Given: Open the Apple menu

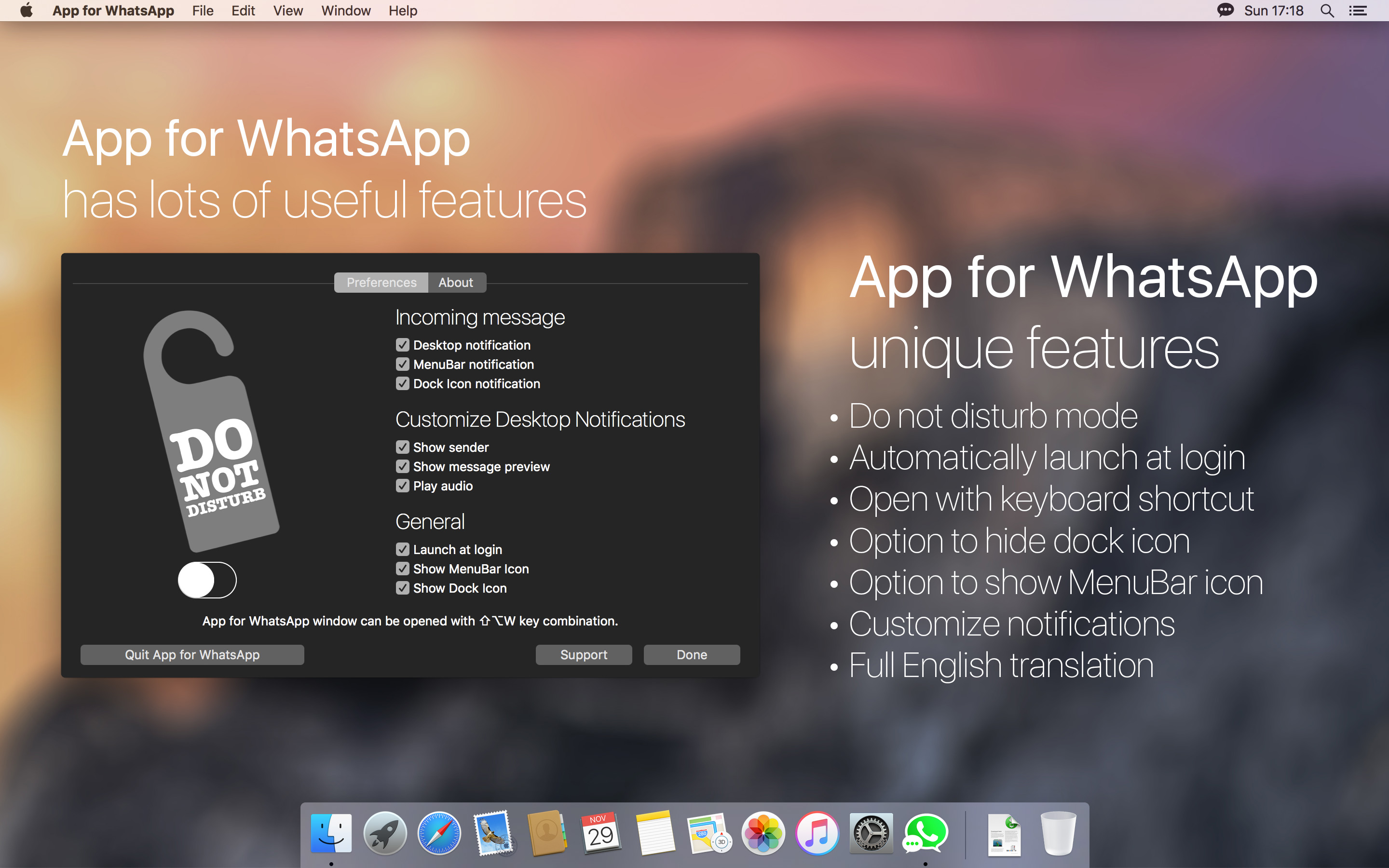Looking at the screenshot, I should (27, 11).
